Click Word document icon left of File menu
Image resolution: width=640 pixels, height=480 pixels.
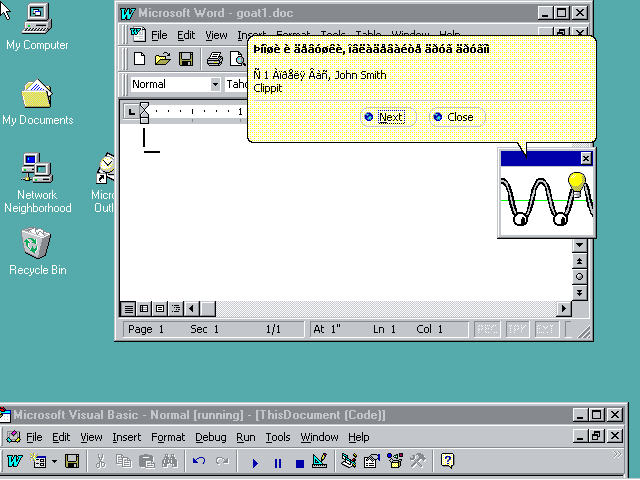click(x=138, y=35)
